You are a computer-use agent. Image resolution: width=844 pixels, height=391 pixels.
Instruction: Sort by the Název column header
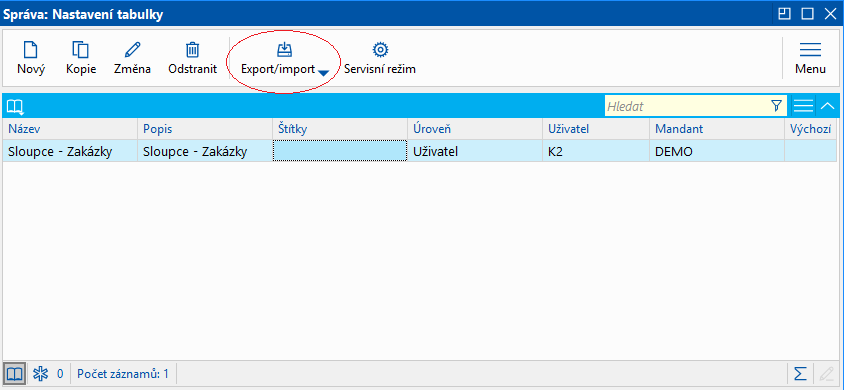tap(70, 129)
